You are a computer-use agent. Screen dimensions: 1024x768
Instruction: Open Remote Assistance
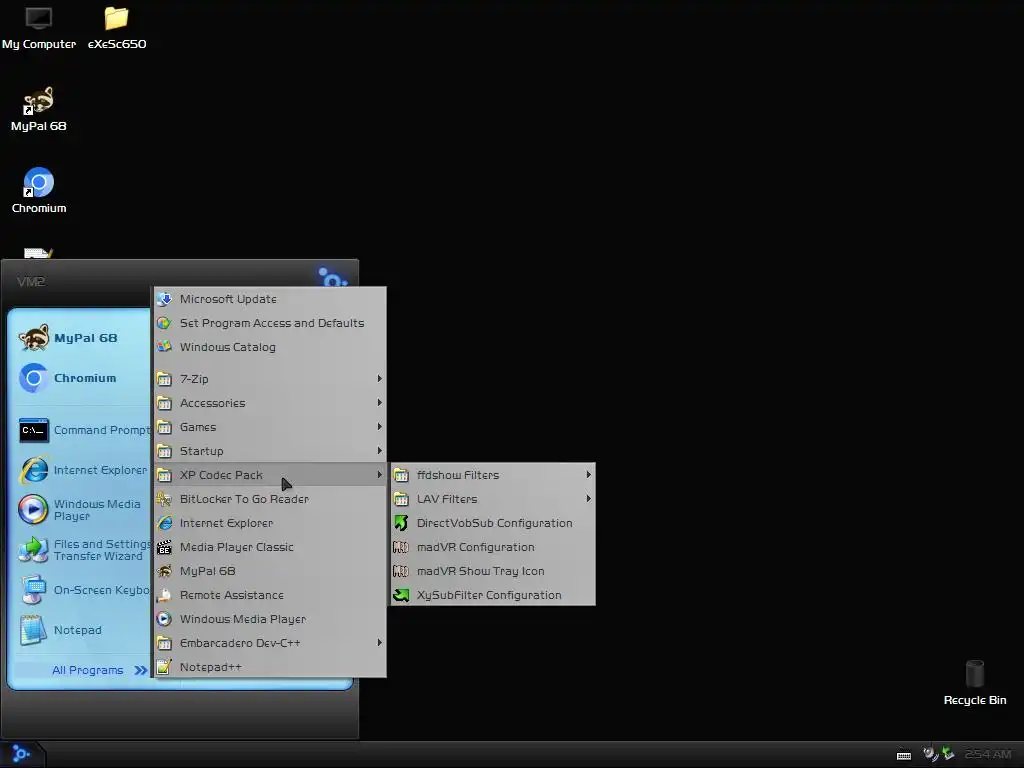click(x=270, y=595)
